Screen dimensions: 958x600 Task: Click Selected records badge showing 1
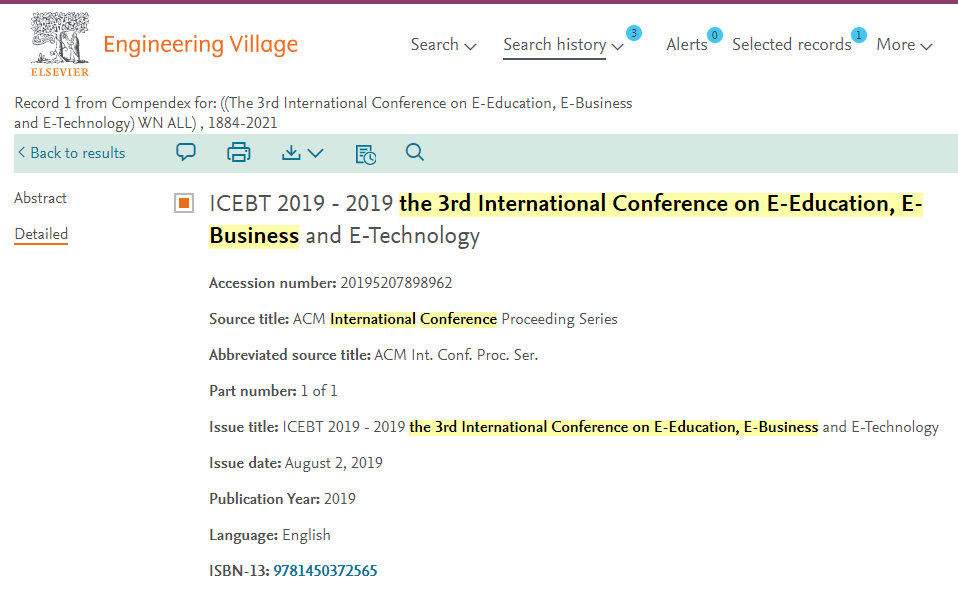(858, 35)
